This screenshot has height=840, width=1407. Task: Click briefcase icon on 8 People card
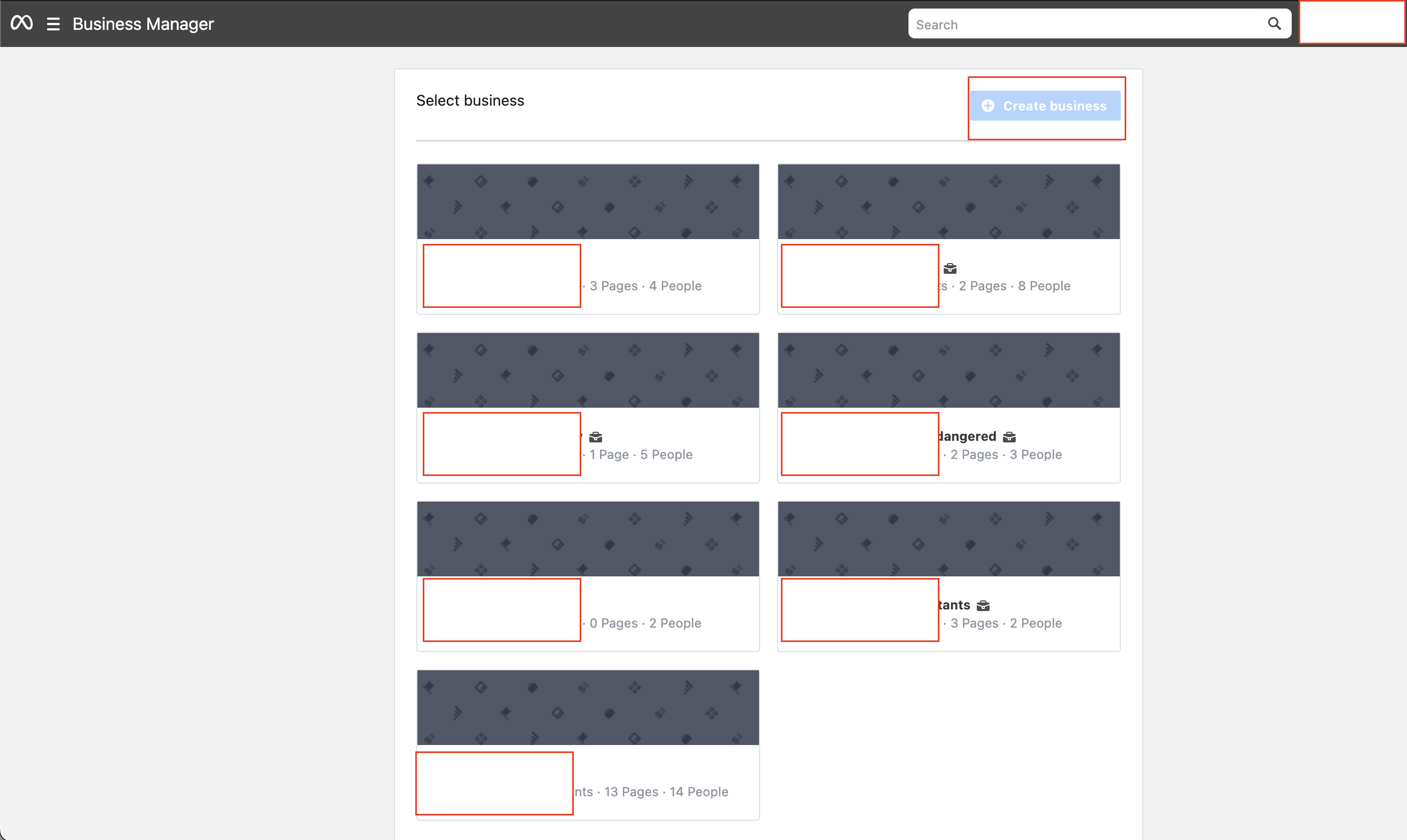[950, 268]
